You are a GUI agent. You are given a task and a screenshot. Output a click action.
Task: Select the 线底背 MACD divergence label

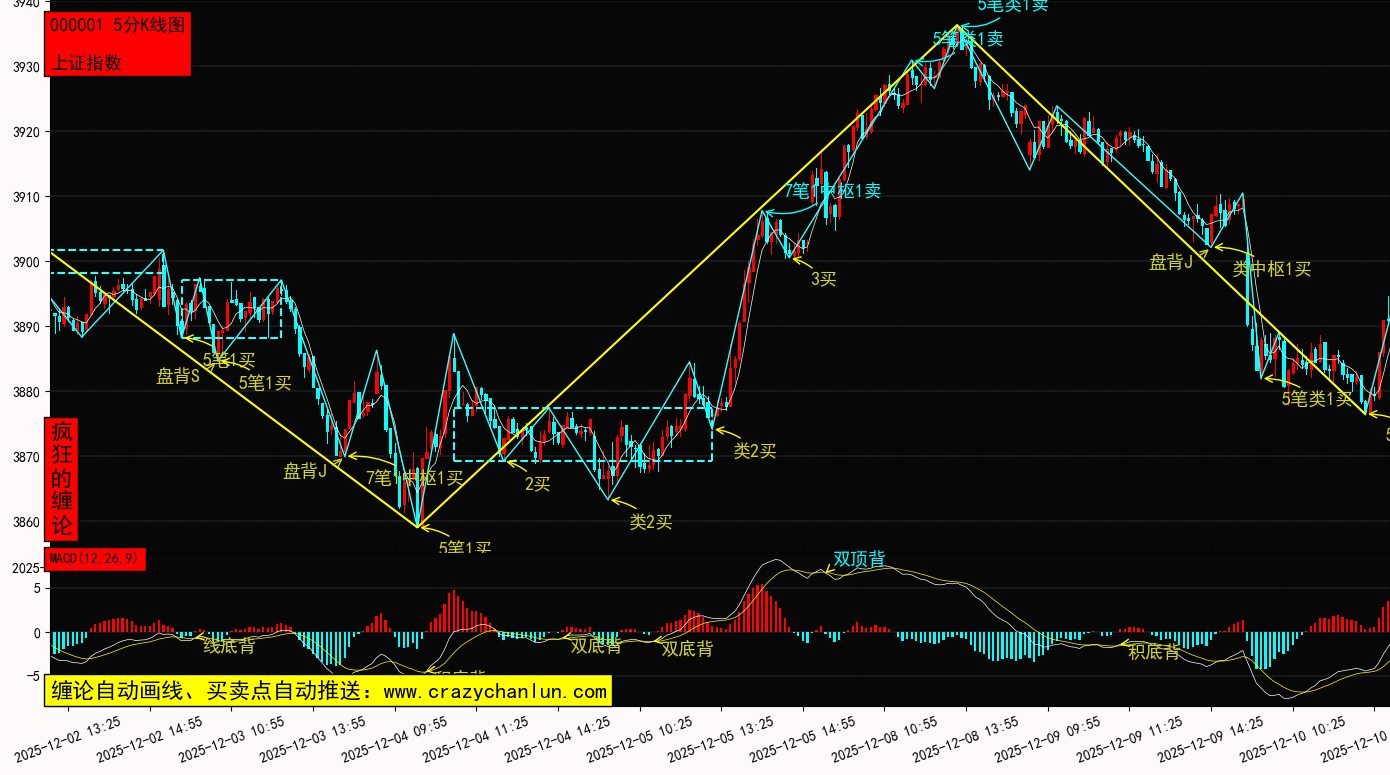coord(229,646)
